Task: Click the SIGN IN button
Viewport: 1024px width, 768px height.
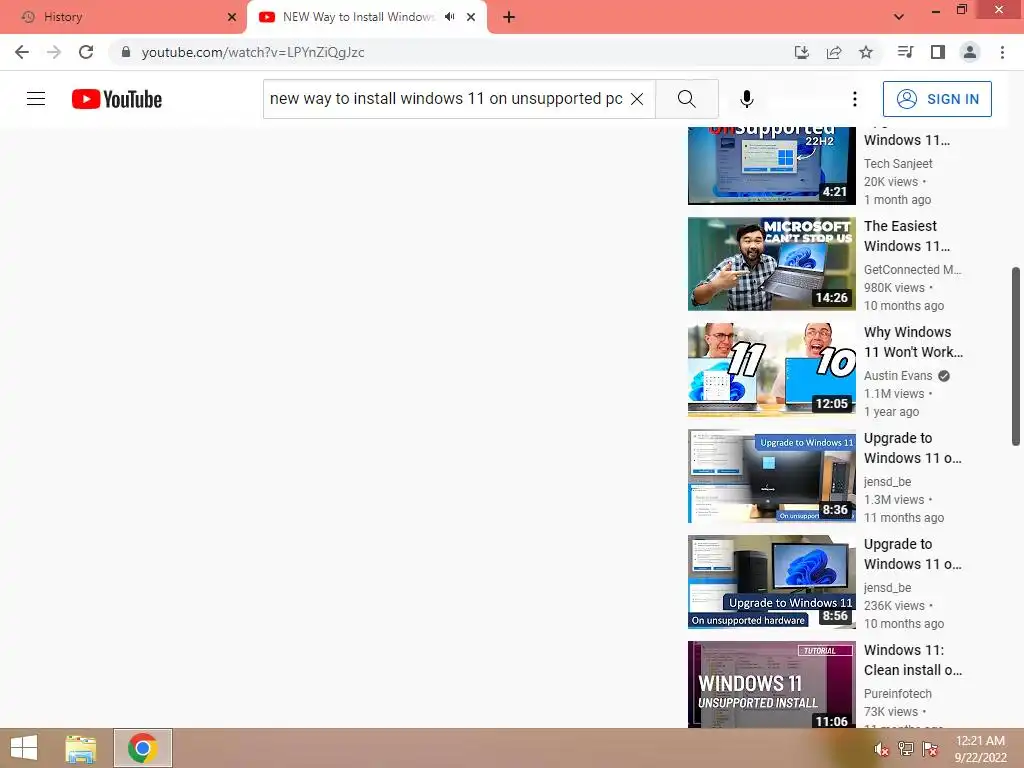Action: 937,99
